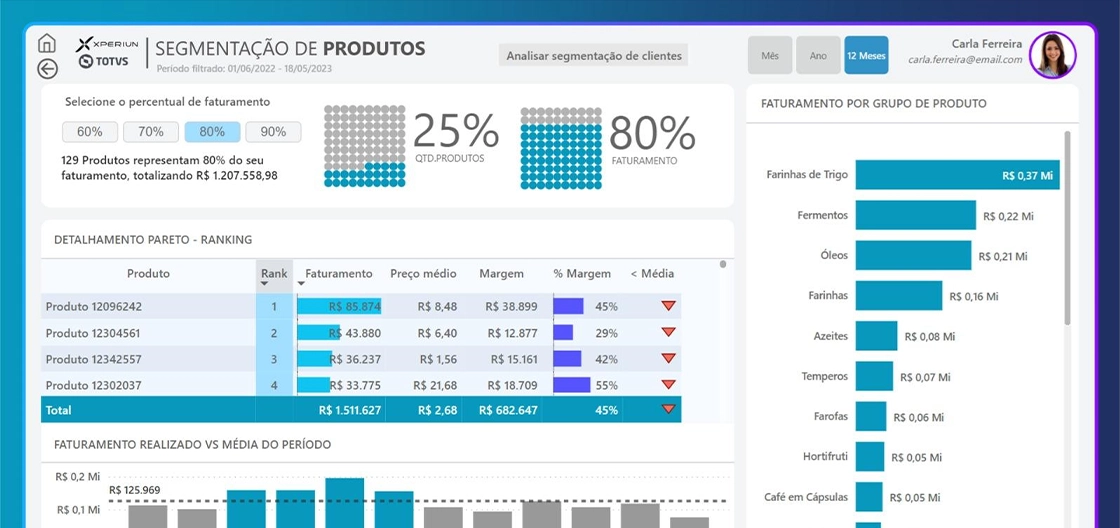Viewport: 1120px width, 528px height.
Task: Click Analisar segmentação de clientes button
Action: click(x=594, y=55)
